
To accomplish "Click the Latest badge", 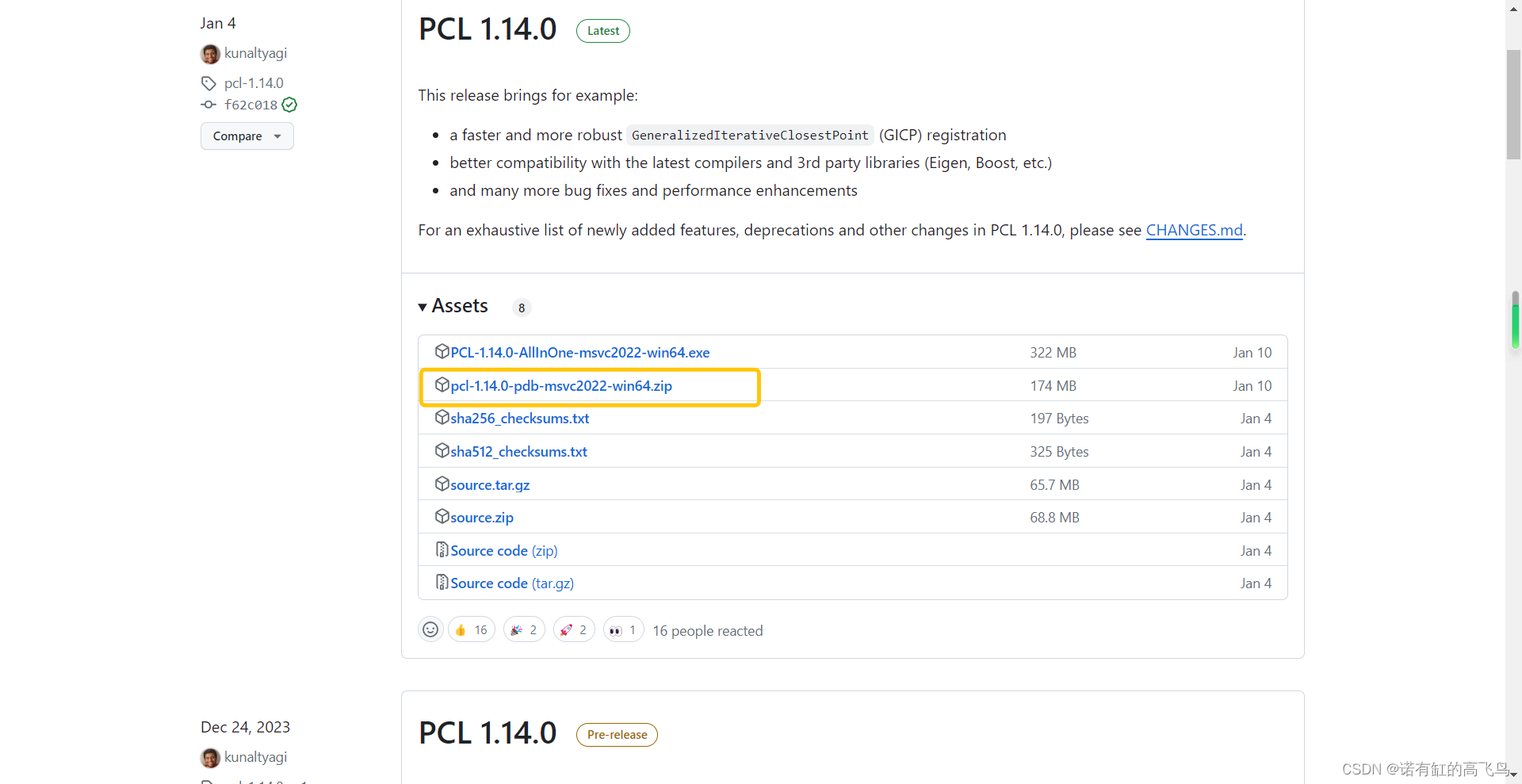I will pyautogui.click(x=603, y=31).
